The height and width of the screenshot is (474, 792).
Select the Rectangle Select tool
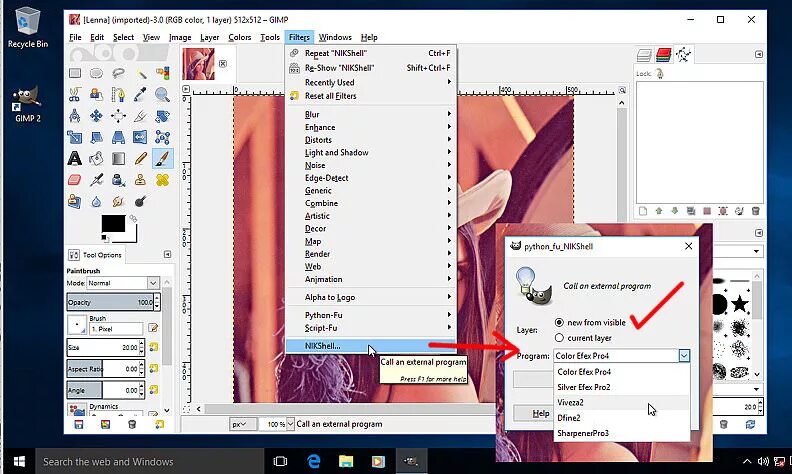75,73
